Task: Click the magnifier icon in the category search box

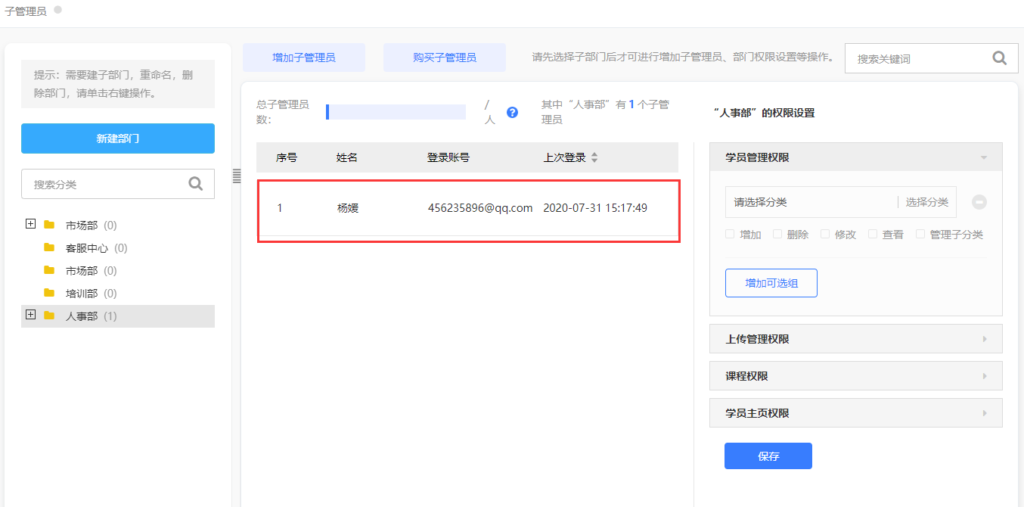Action: pos(196,183)
